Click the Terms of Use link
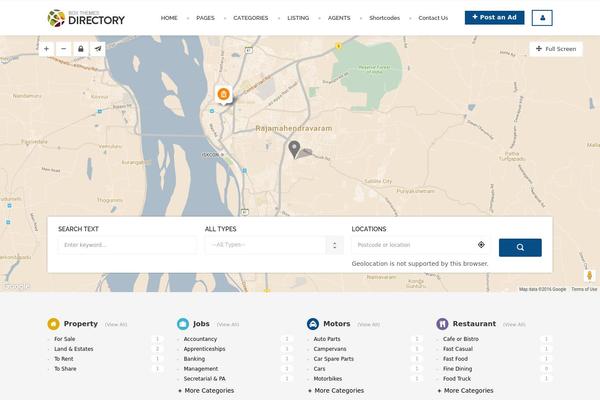The height and width of the screenshot is (400, 600). (584, 289)
